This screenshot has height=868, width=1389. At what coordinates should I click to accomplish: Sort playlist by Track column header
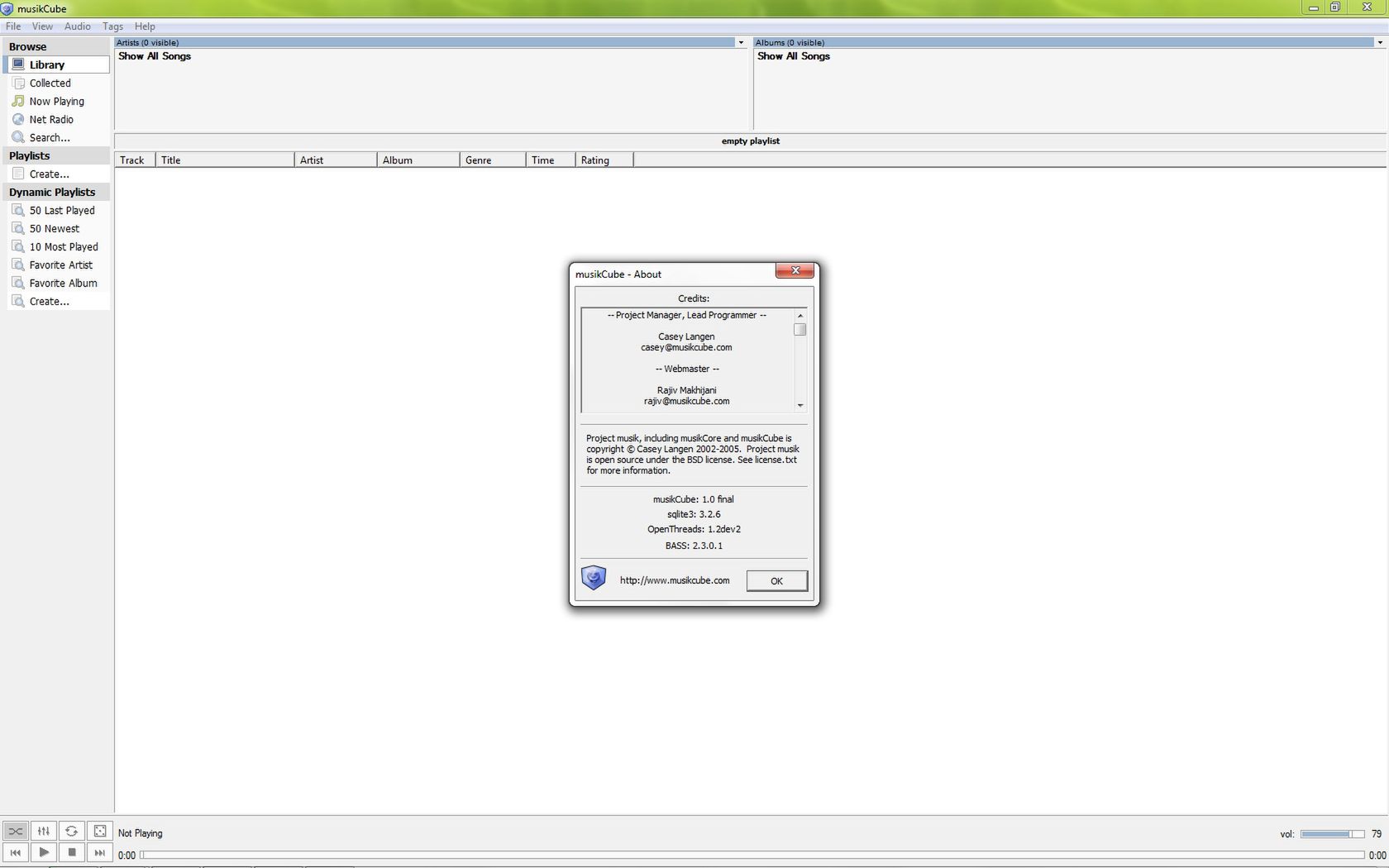[135, 160]
